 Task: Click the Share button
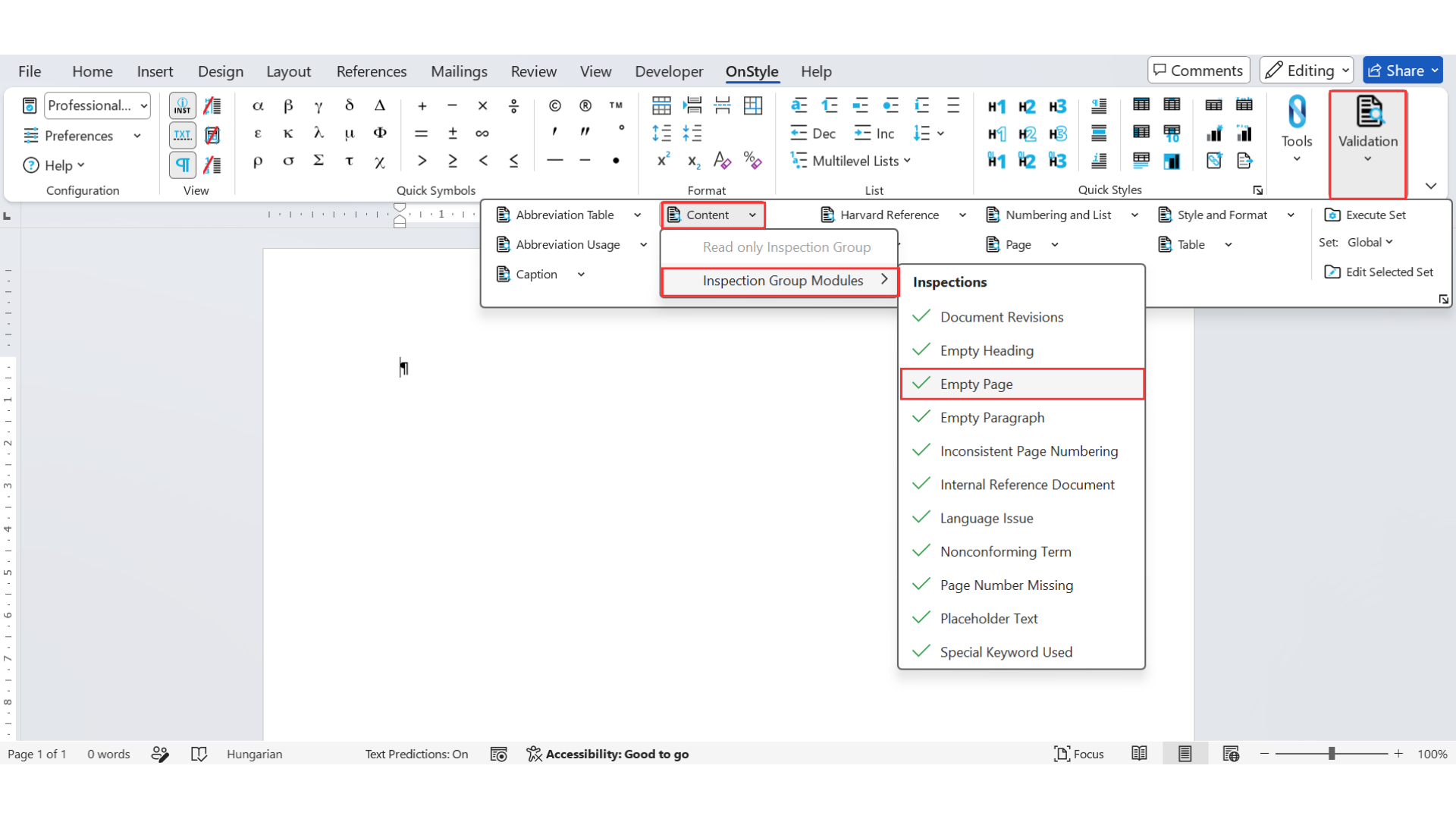click(1403, 71)
